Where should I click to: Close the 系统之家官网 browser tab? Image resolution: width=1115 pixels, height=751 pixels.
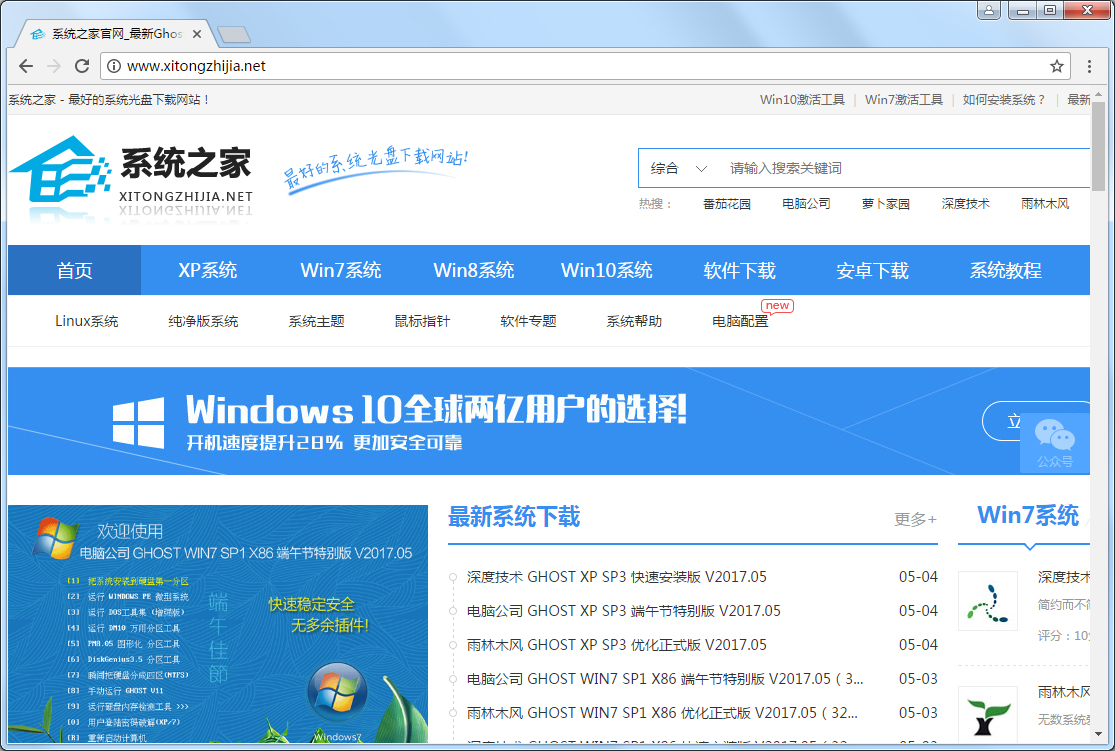(197, 34)
